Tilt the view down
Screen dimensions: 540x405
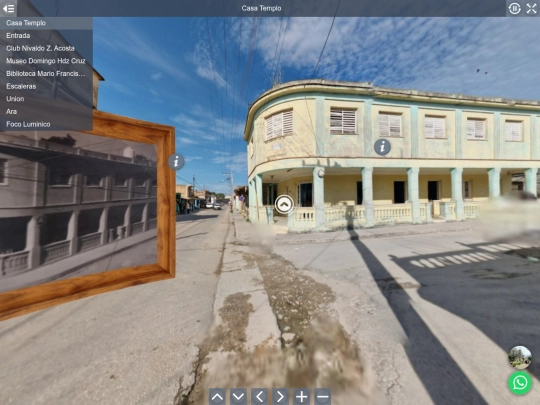238,397
